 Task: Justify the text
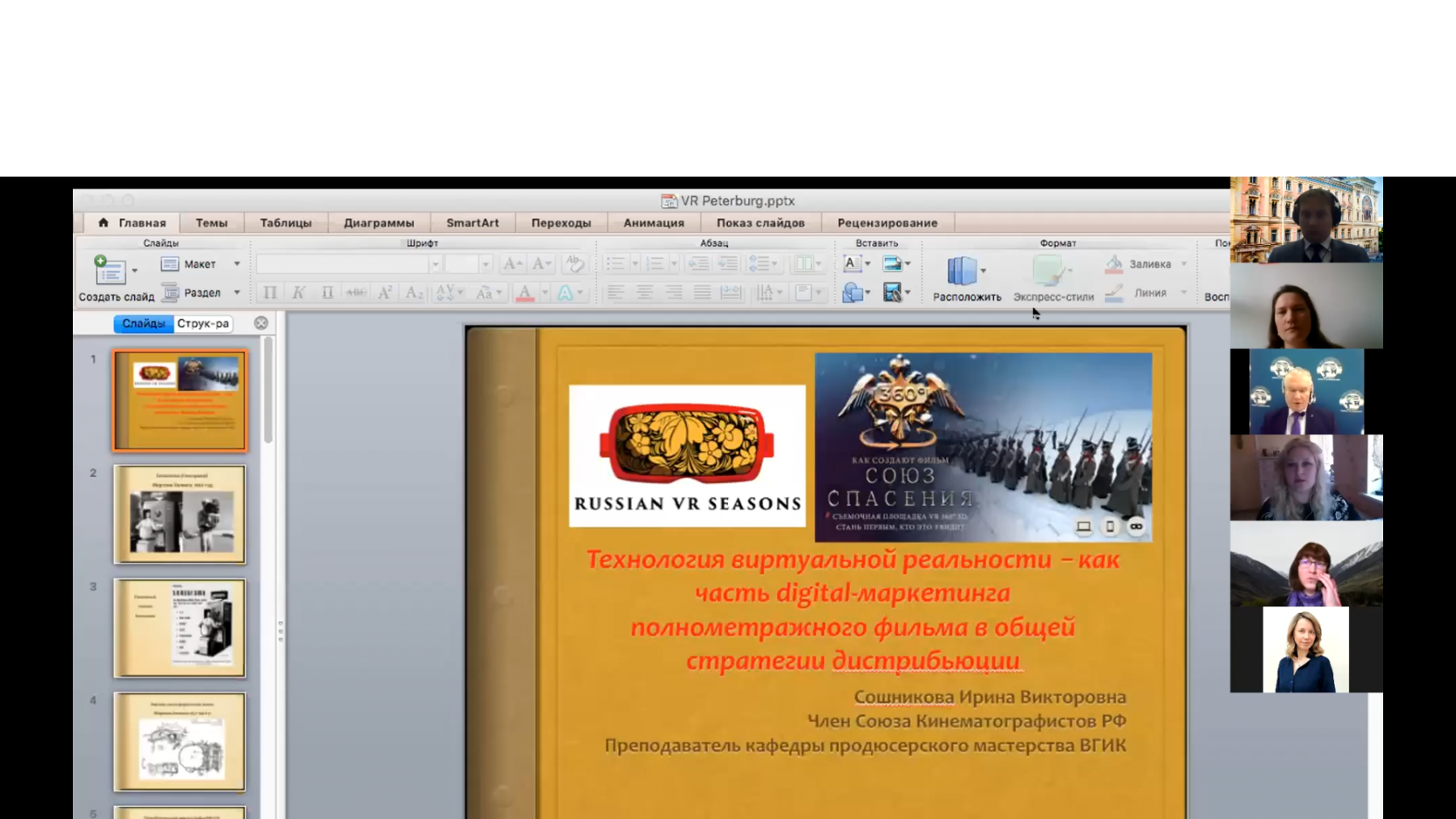coord(702,293)
